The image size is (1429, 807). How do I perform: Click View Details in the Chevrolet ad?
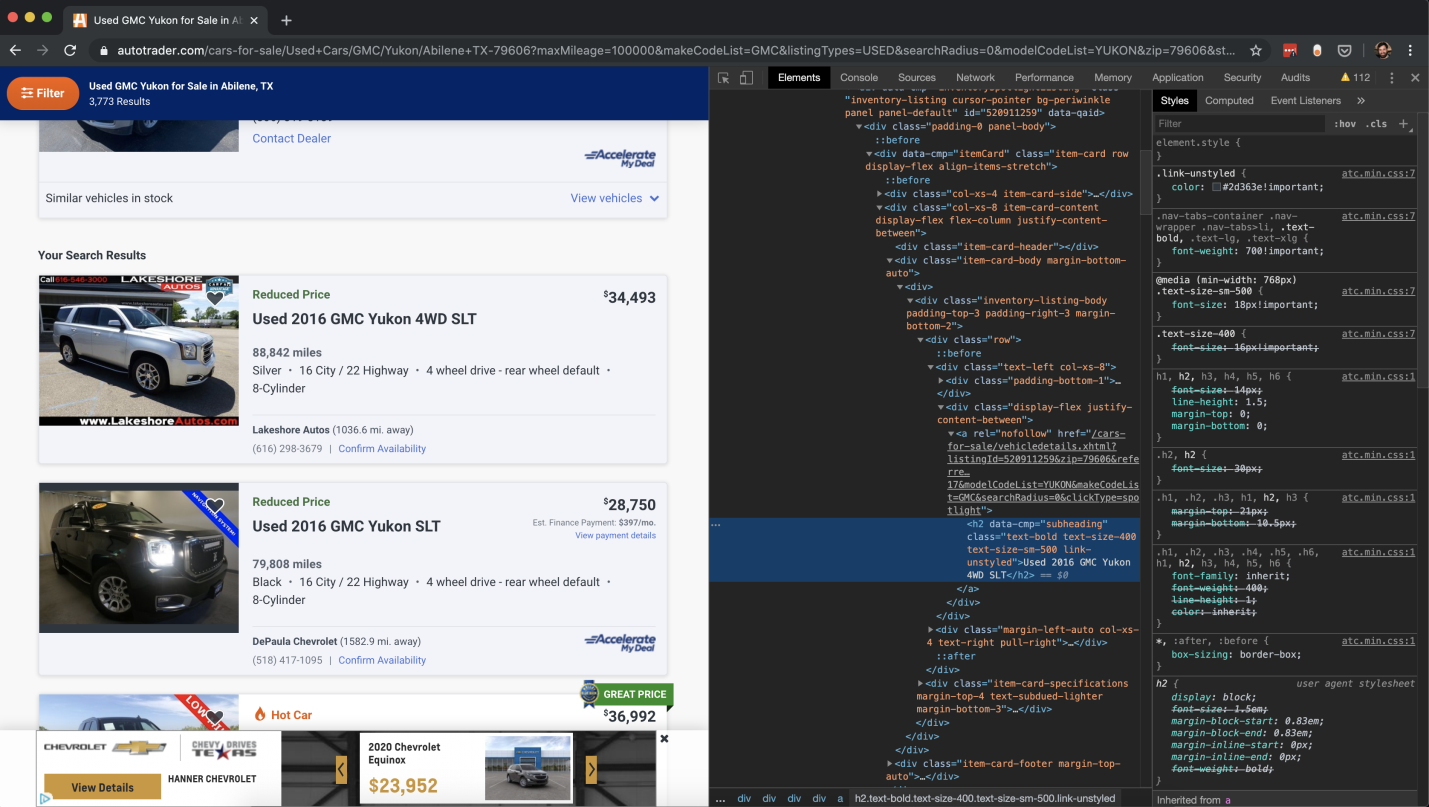click(x=102, y=787)
